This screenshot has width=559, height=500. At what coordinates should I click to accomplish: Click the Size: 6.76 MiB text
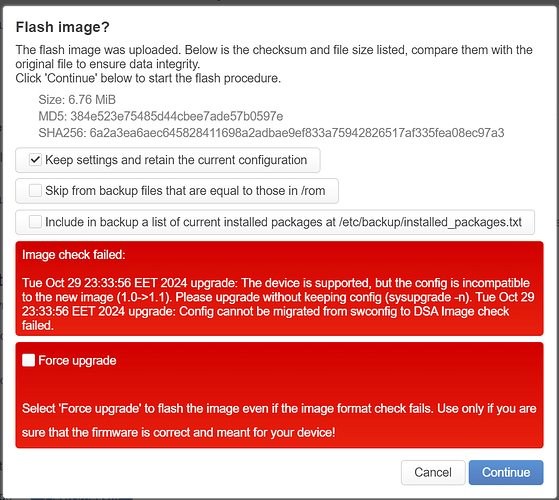point(77,99)
